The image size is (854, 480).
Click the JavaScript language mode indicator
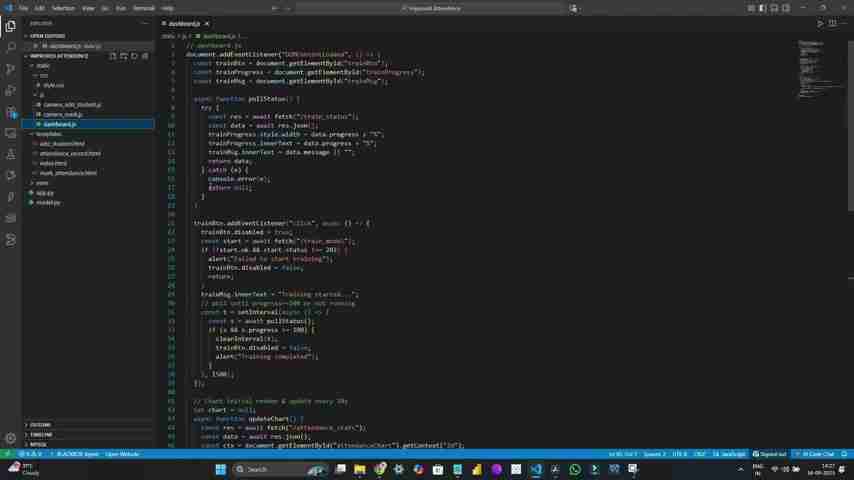pos(734,454)
